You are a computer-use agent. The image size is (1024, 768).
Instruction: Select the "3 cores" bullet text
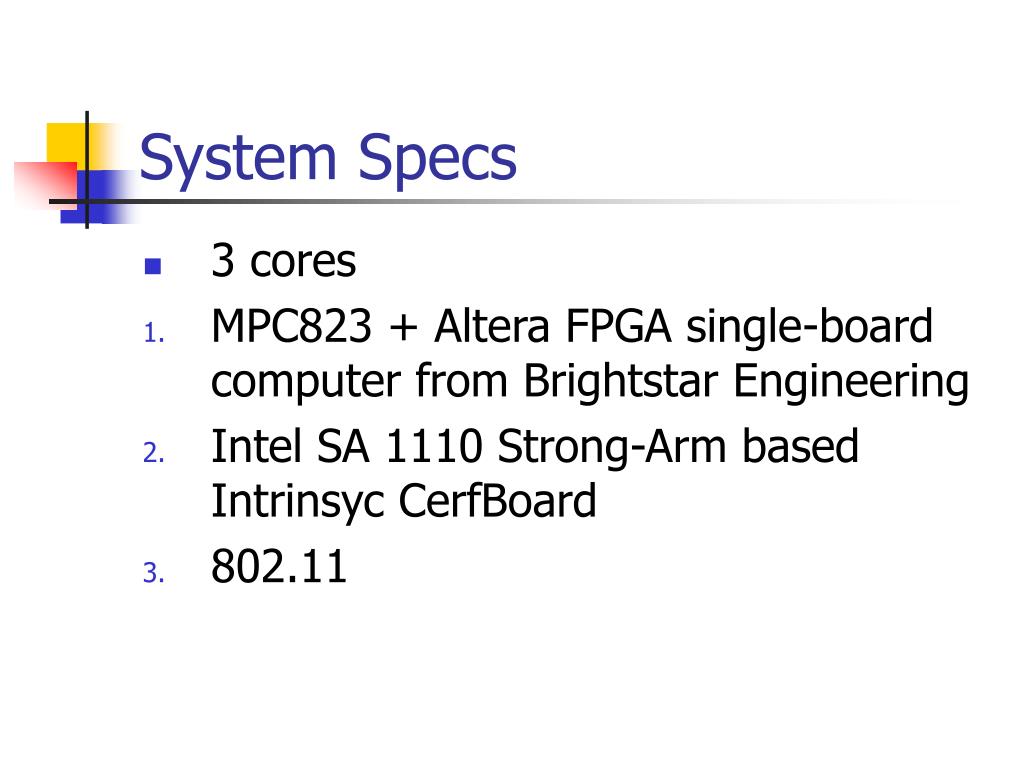click(283, 261)
